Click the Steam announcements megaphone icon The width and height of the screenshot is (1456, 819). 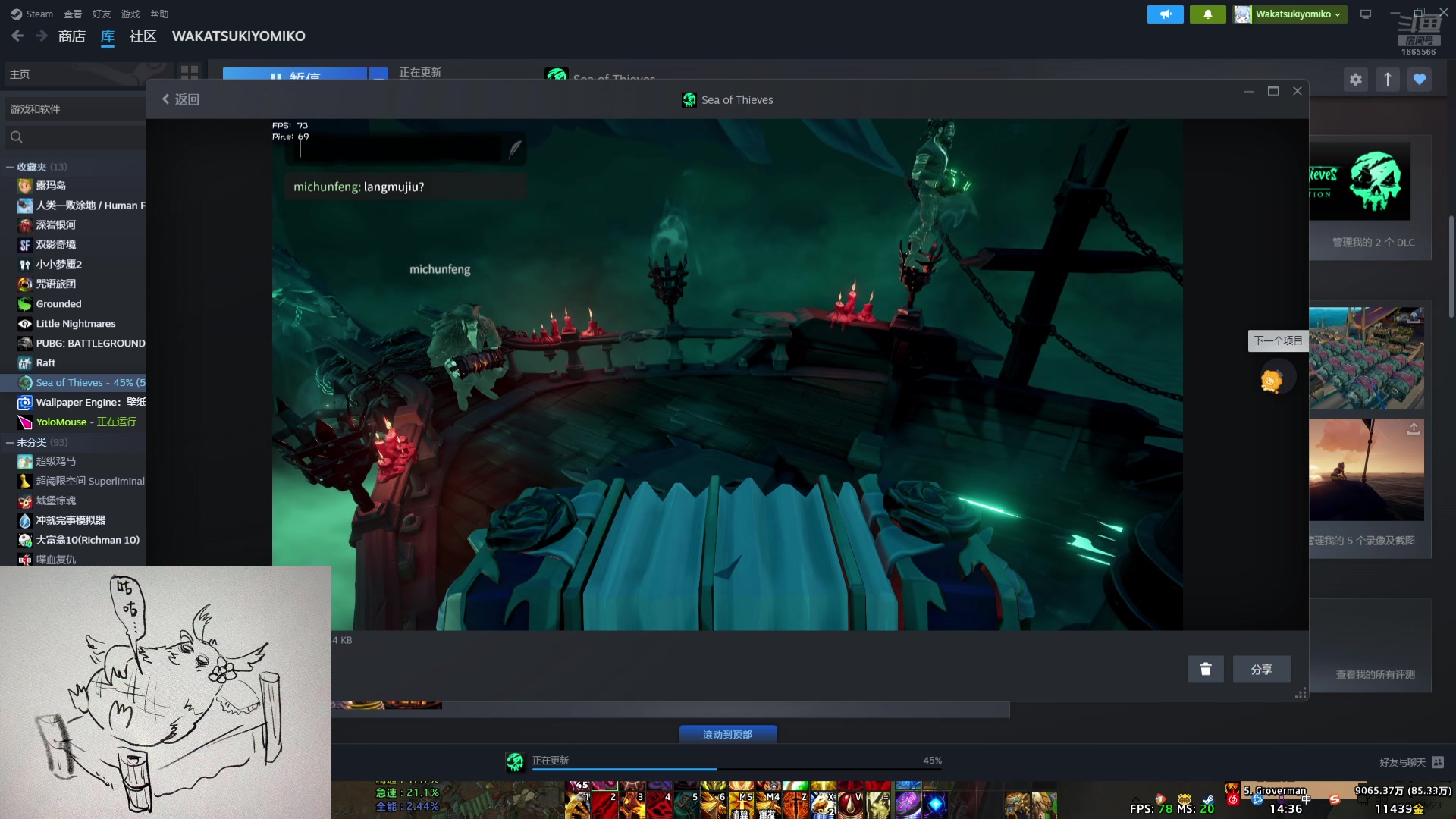point(1165,14)
